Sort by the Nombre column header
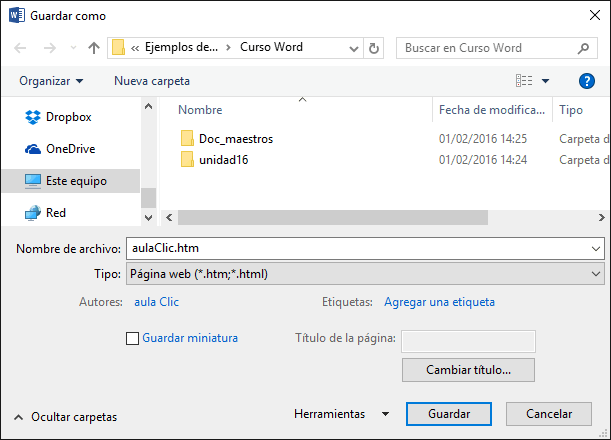The width and height of the screenshot is (611, 440). pos(200,110)
